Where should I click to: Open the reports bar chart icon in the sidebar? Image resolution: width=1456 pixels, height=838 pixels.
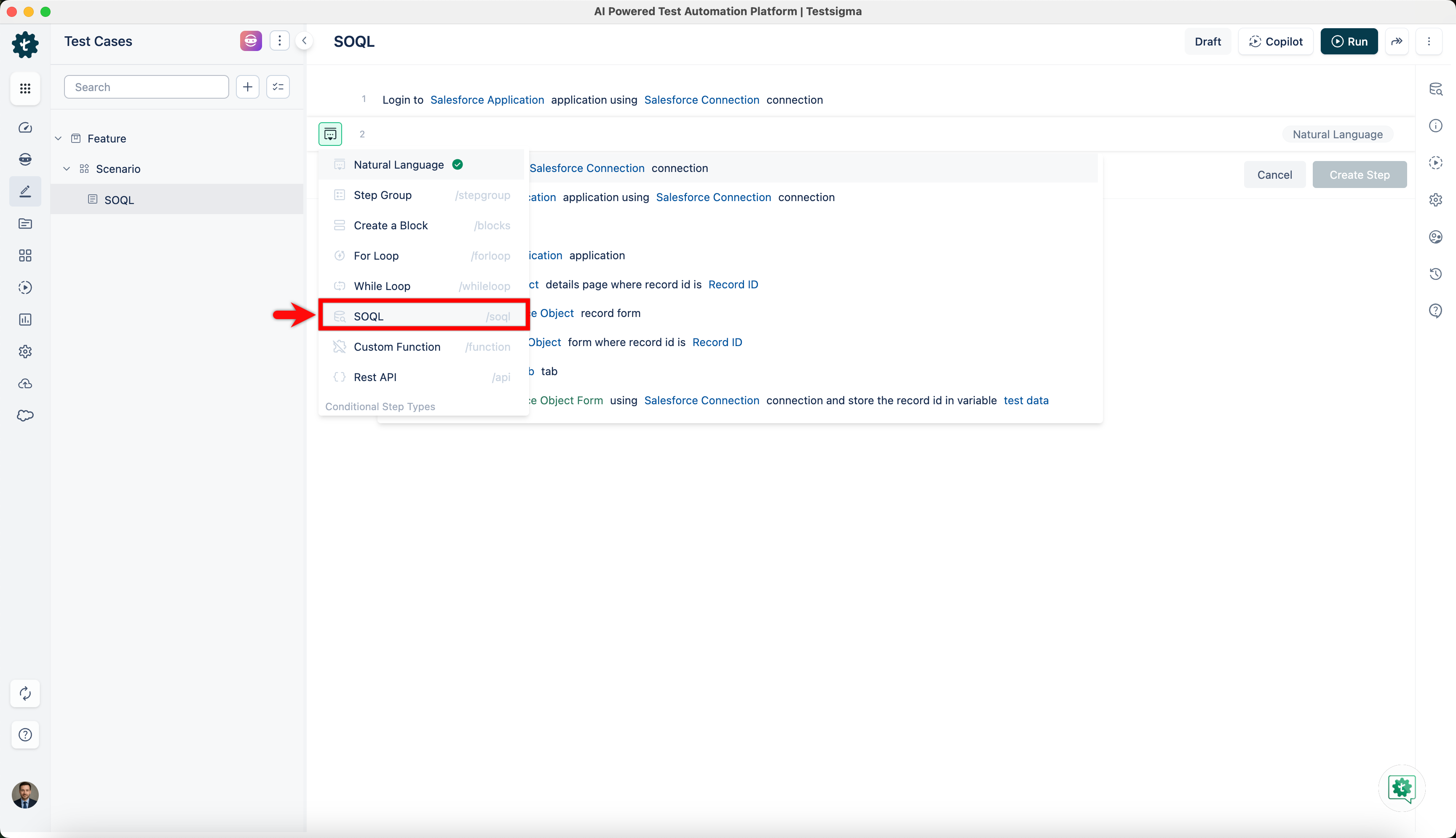pyautogui.click(x=25, y=320)
